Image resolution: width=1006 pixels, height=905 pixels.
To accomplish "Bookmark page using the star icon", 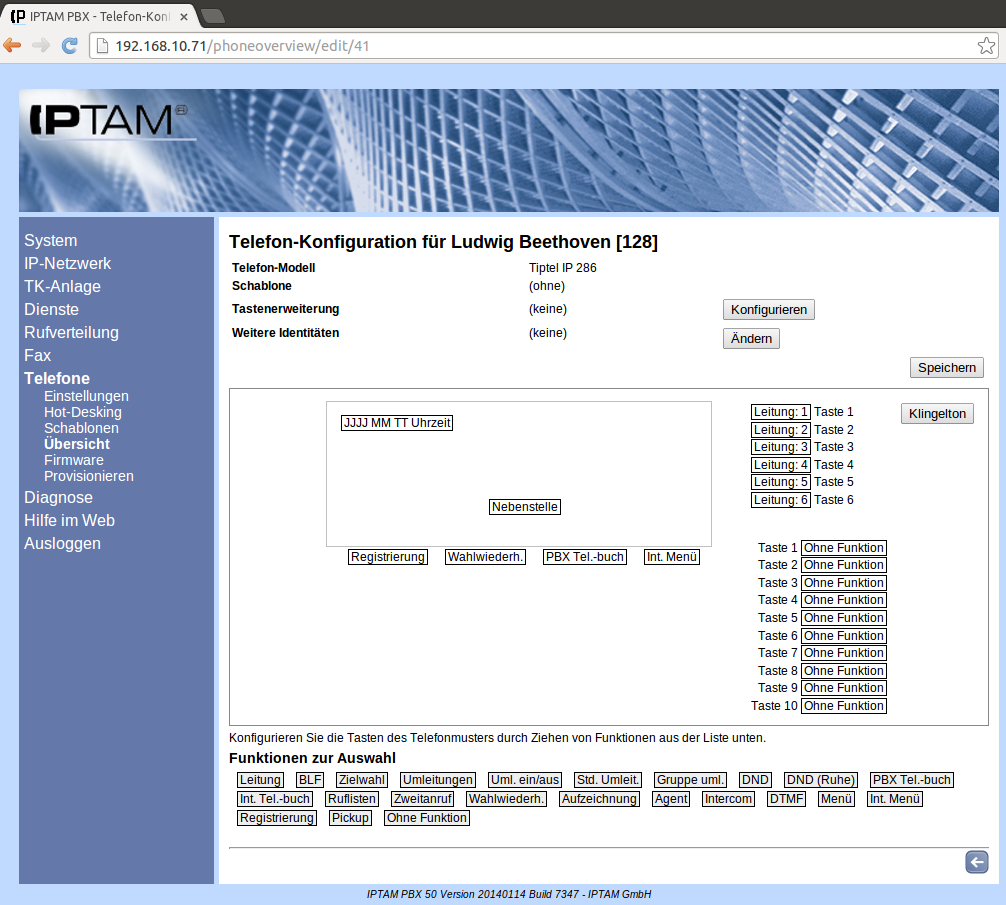I will tap(985, 46).
